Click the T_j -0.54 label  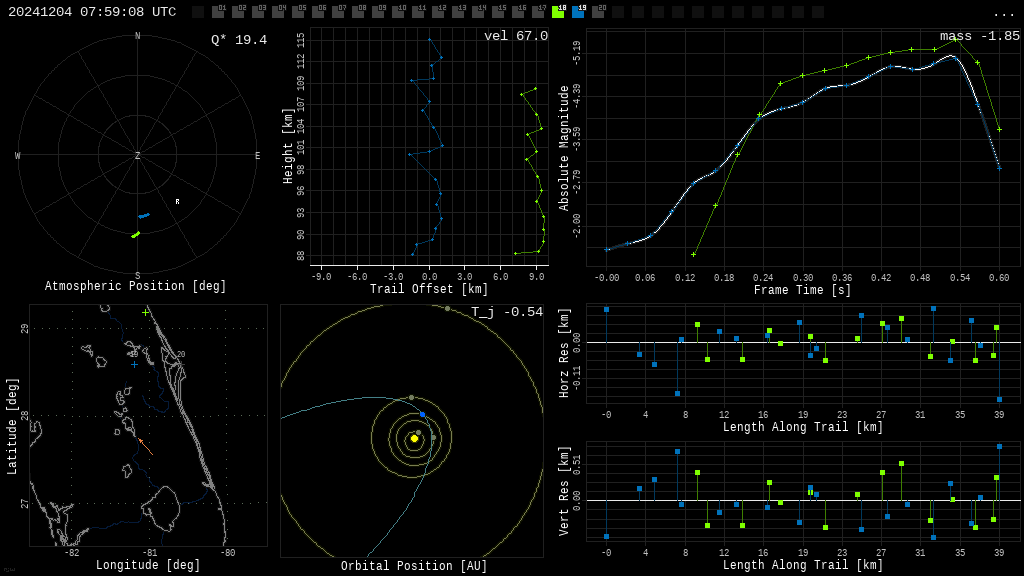(x=507, y=312)
